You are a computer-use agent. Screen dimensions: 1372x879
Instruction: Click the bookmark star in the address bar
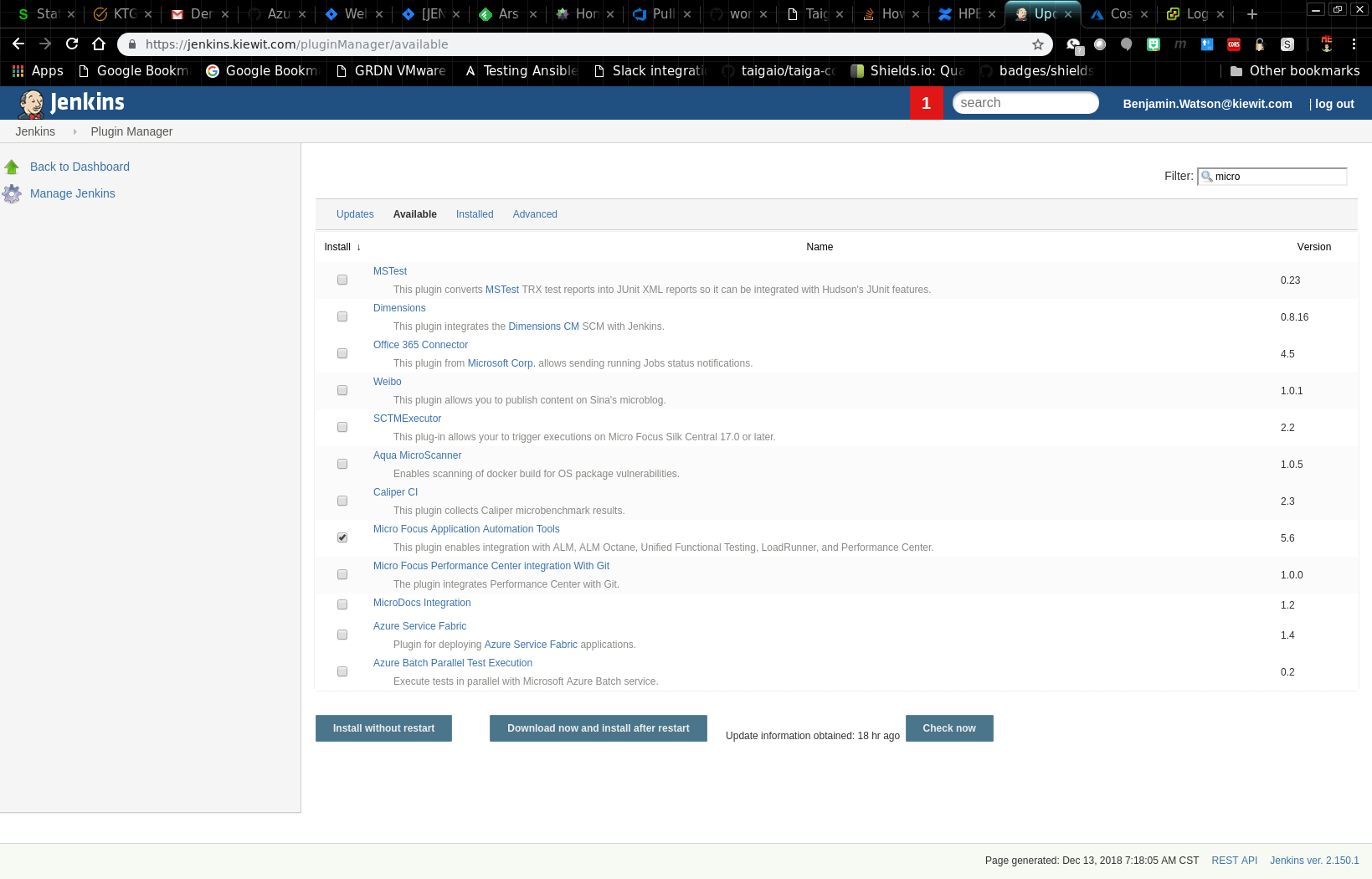[1038, 44]
